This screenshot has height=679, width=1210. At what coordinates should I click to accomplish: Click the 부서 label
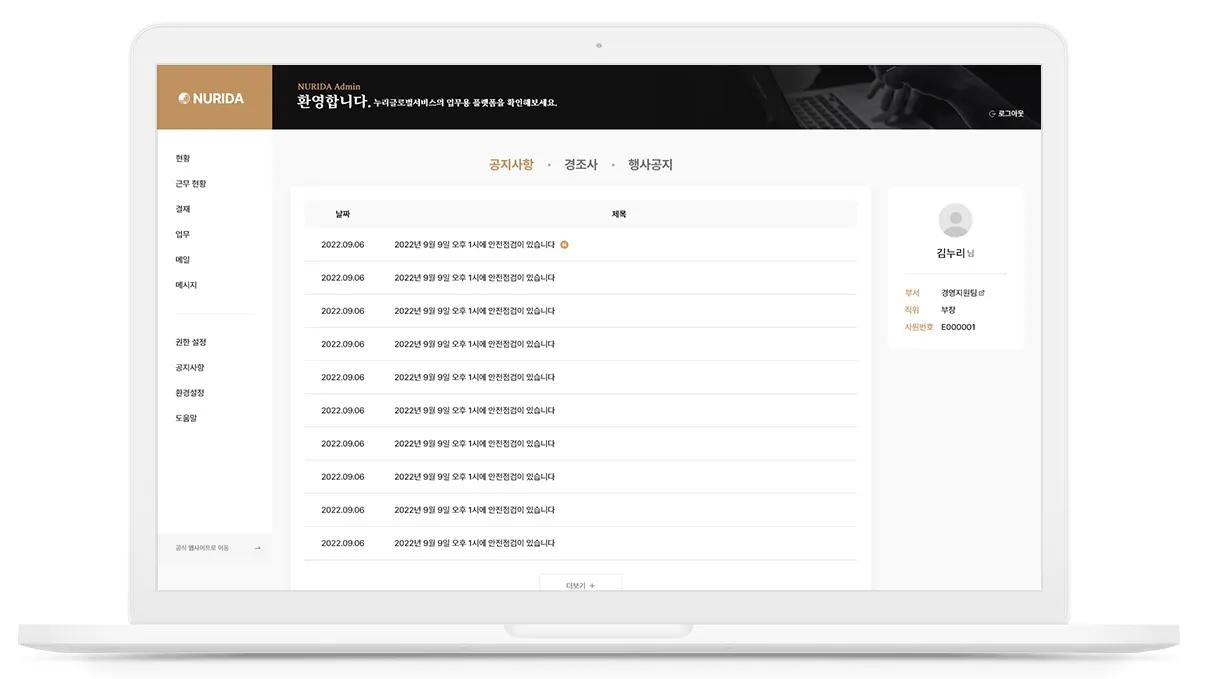912,293
